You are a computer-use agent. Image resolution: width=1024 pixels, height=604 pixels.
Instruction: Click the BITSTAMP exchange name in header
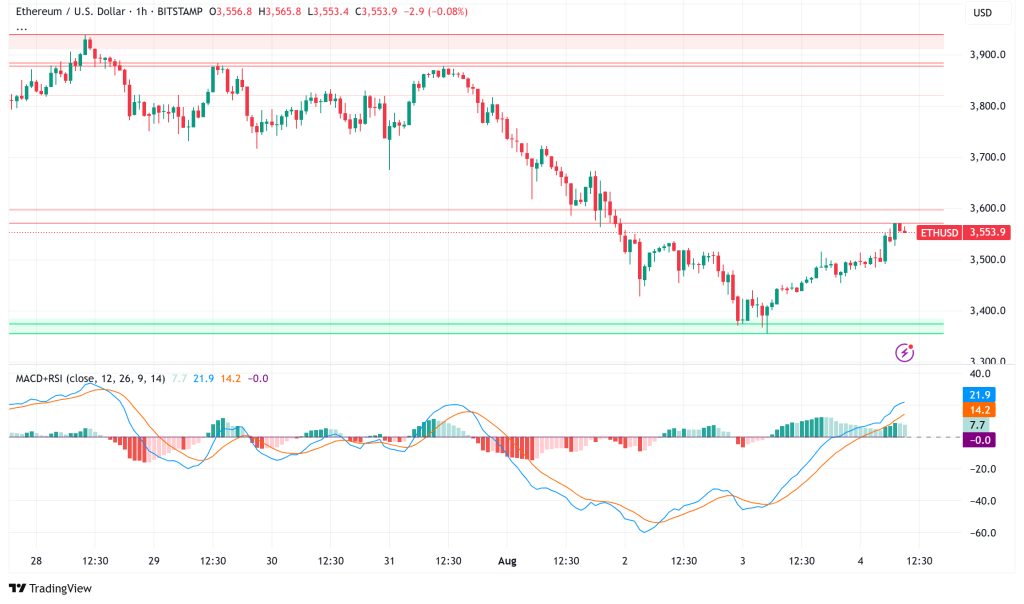(x=180, y=12)
